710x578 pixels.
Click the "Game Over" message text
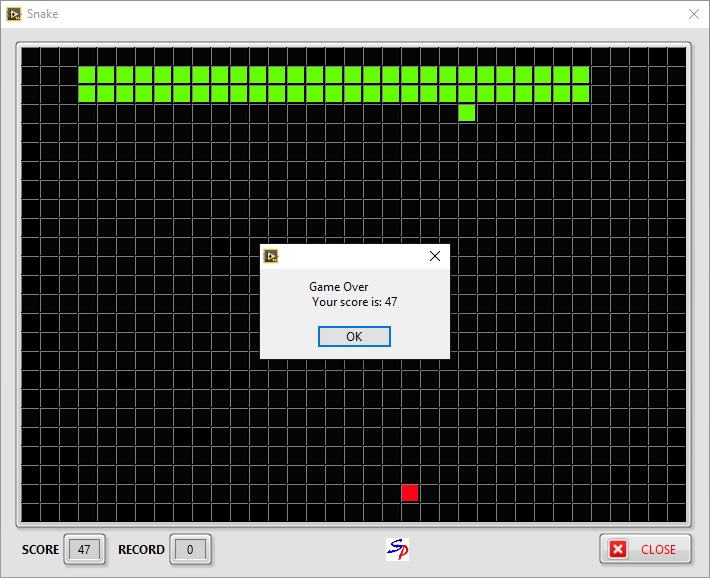pyautogui.click(x=339, y=287)
